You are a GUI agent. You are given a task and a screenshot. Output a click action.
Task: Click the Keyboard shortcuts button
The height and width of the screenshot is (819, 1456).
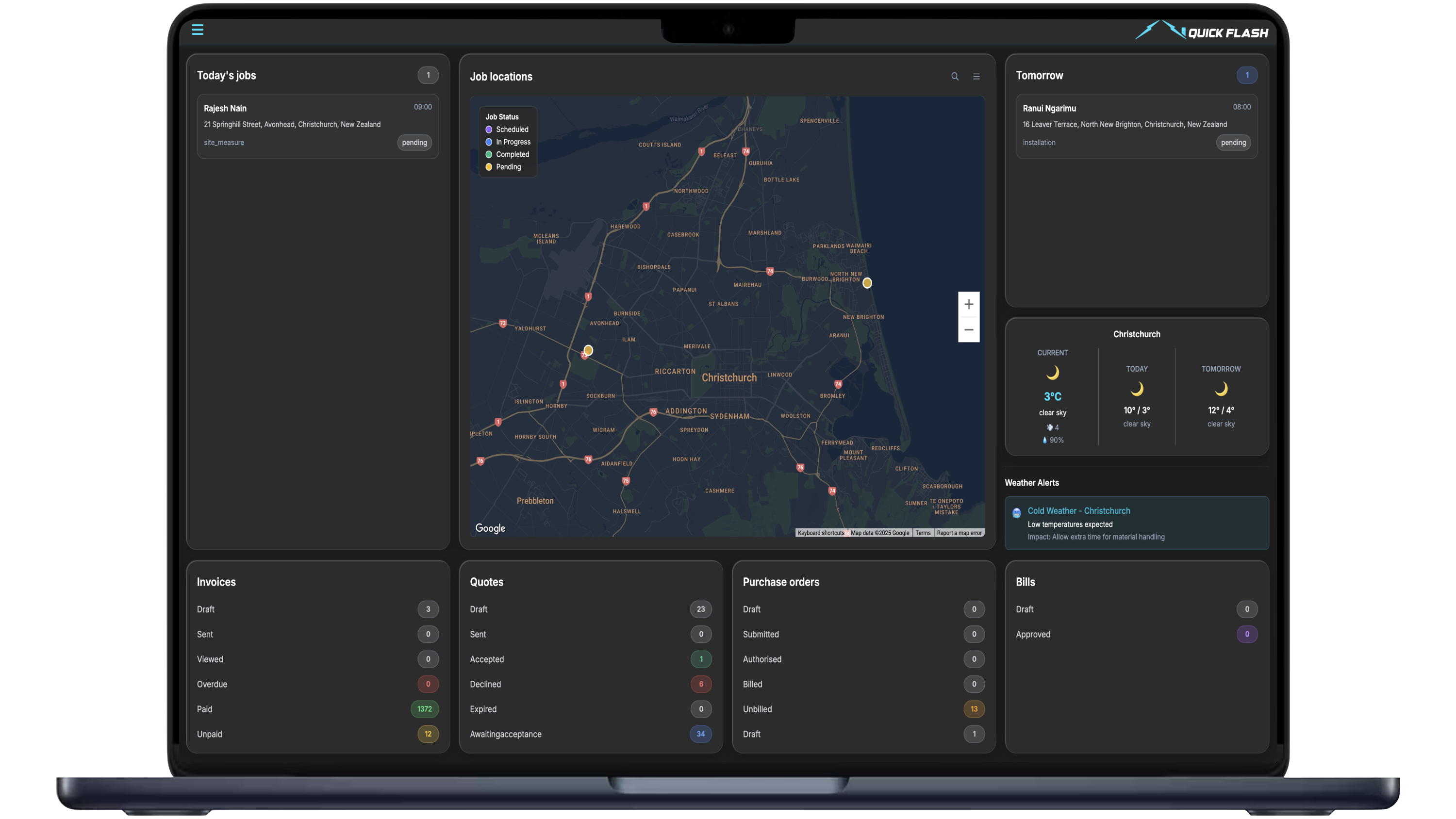point(821,532)
